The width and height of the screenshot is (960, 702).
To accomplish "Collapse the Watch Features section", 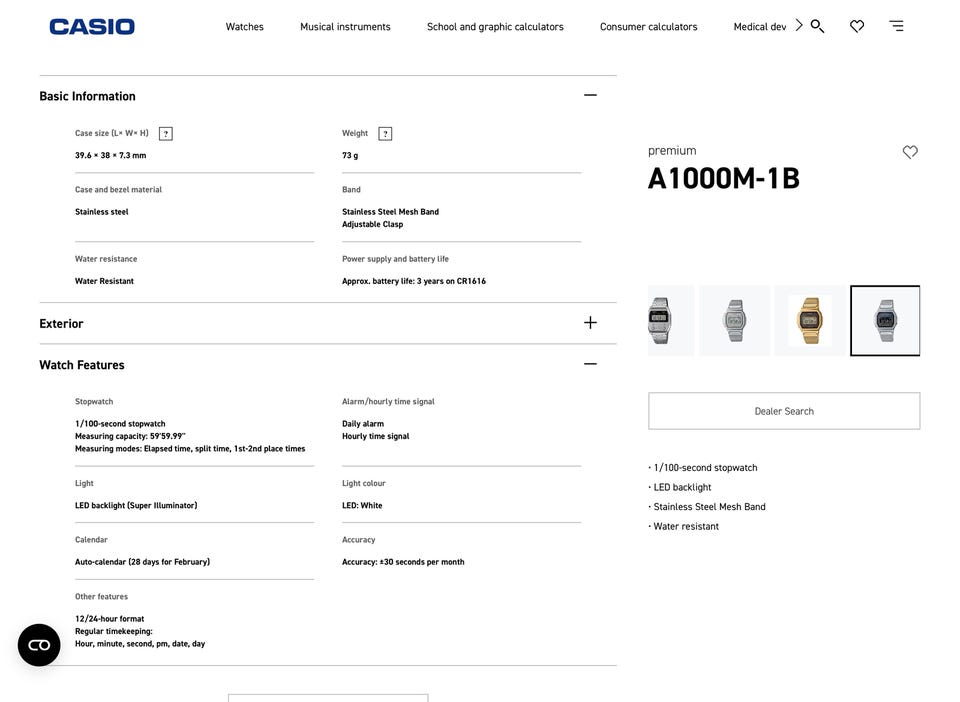I will pos(590,365).
